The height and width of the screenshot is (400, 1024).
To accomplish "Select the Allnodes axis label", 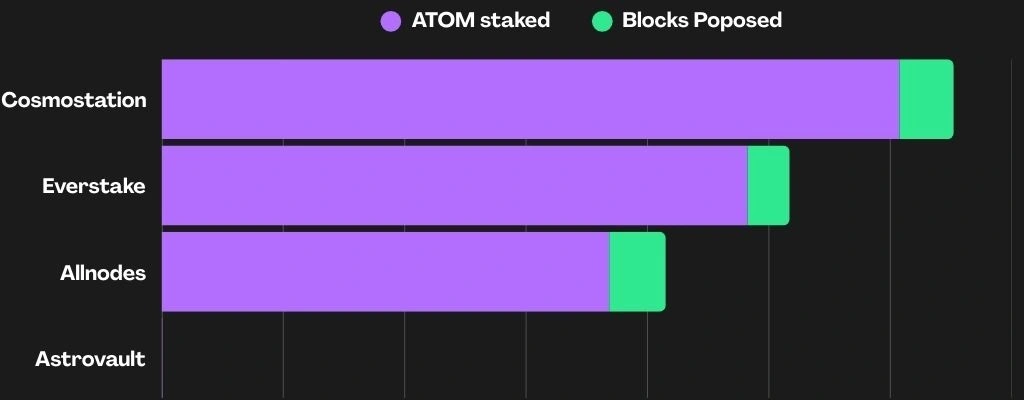I will [103, 272].
